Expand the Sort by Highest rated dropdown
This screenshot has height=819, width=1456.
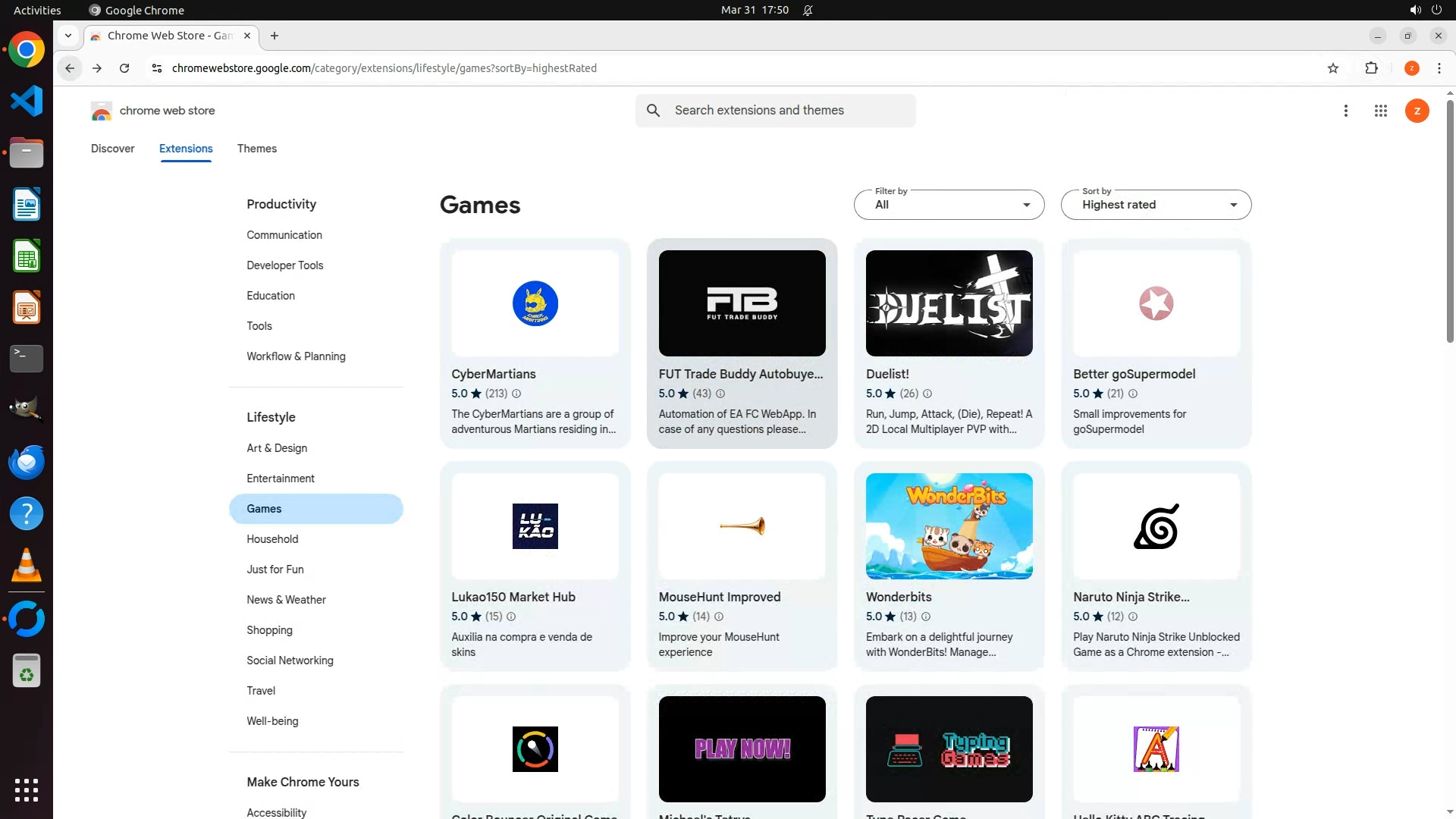[x=1156, y=205]
